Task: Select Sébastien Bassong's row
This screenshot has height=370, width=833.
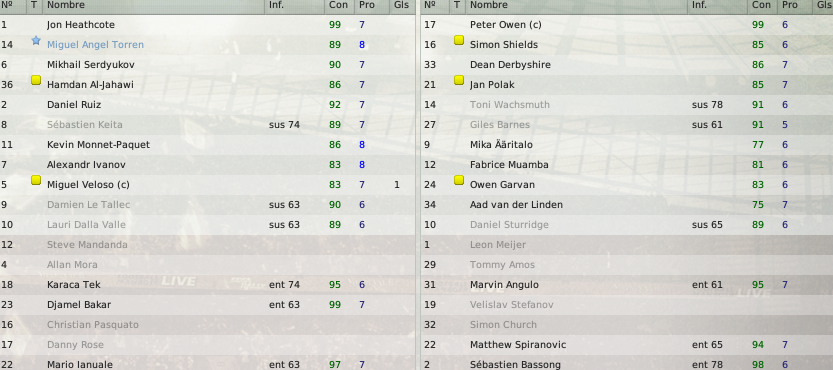Action: tap(627, 364)
